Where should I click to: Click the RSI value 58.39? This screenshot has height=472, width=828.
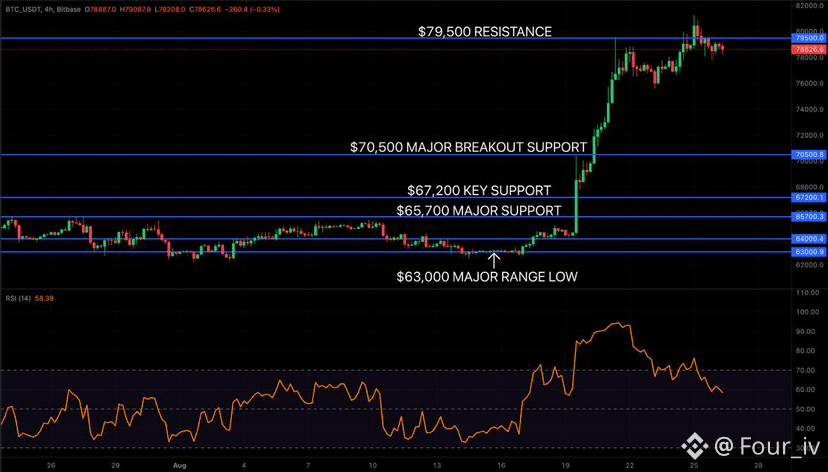pyautogui.click(x=44, y=298)
